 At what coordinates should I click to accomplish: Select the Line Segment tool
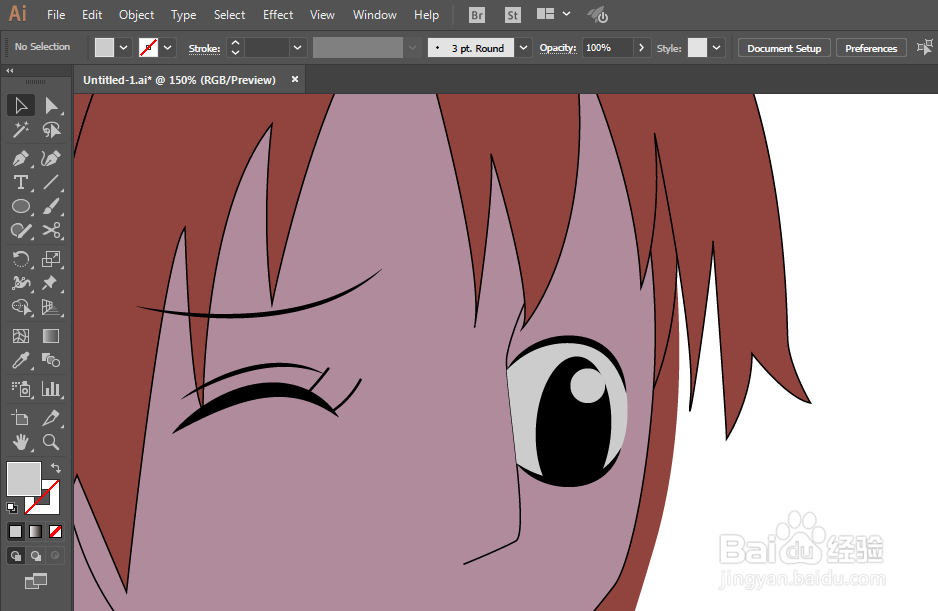tap(51, 182)
